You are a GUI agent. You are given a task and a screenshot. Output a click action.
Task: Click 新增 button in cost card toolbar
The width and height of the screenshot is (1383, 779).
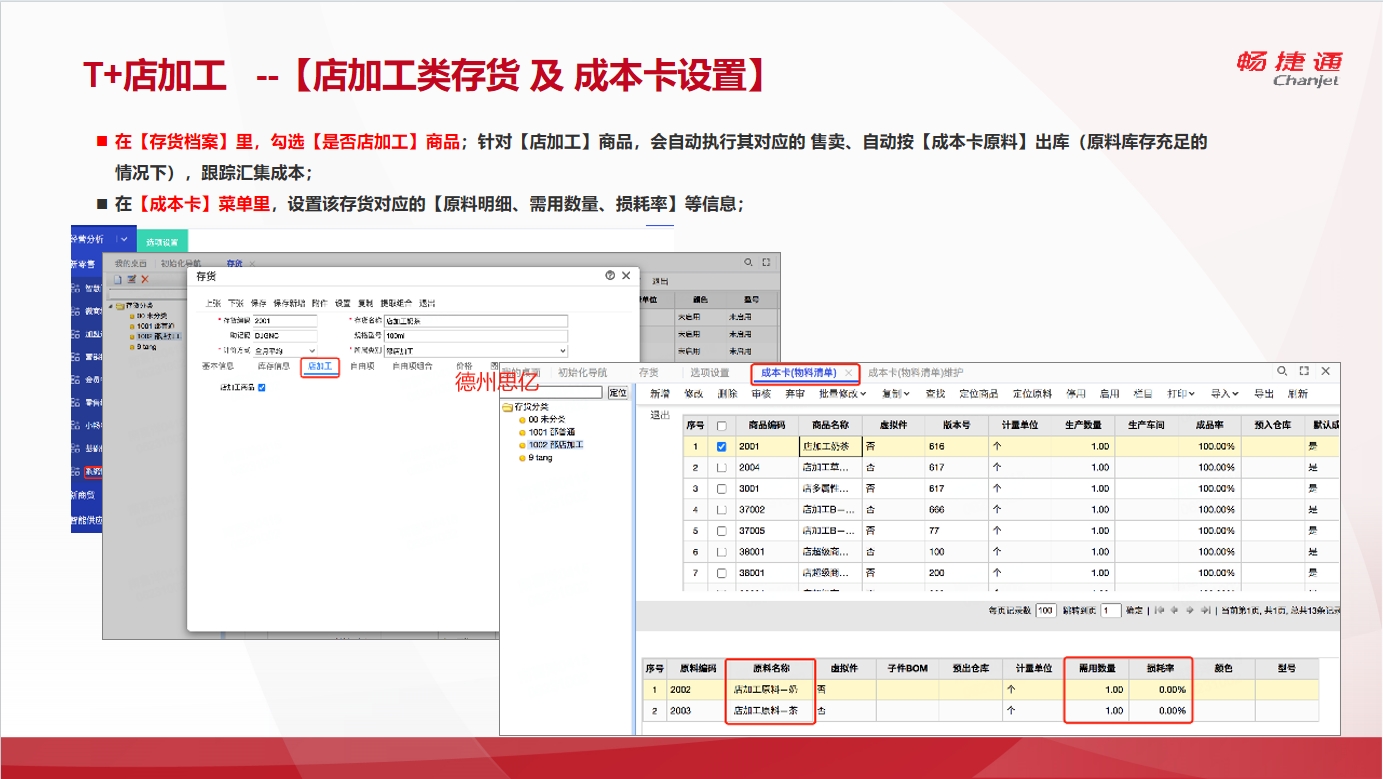(x=660, y=394)
